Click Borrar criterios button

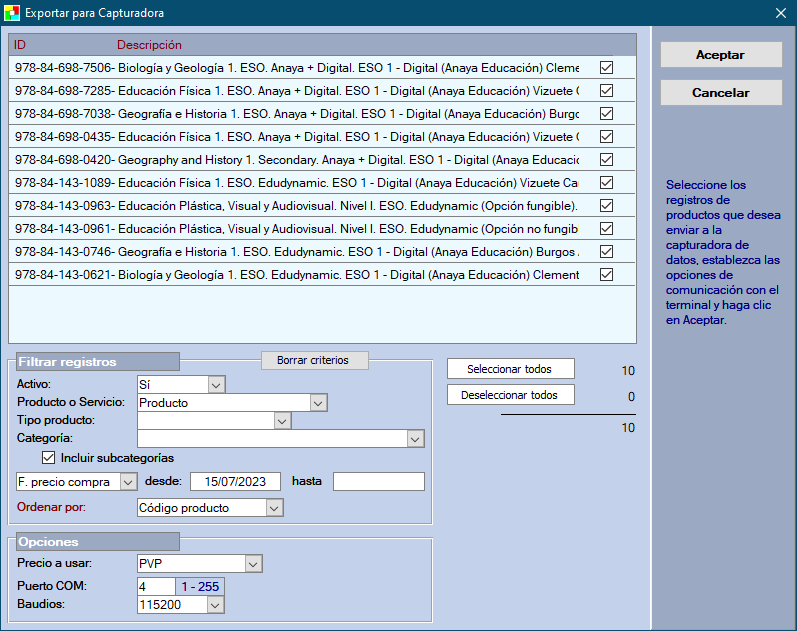(x=314, y=360)
